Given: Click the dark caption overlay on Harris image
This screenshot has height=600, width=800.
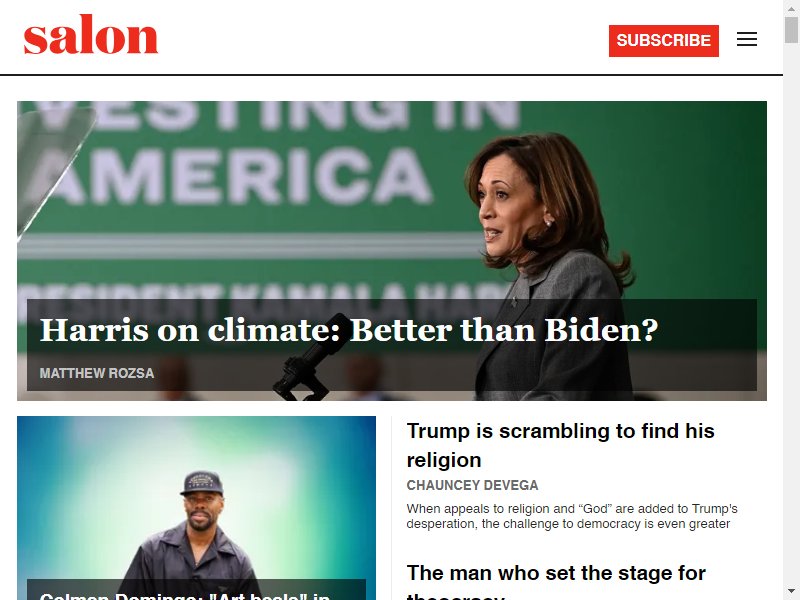Looking at the screenshot, I should [391, 345].
